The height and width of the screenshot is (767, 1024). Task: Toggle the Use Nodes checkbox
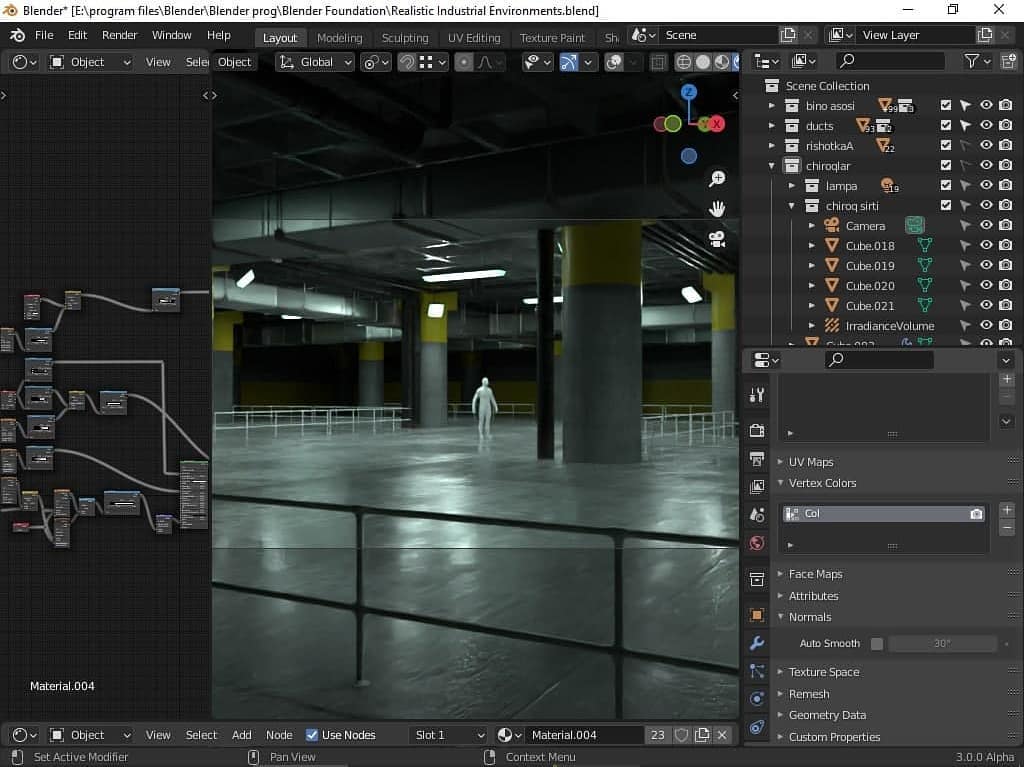[312, 735]
